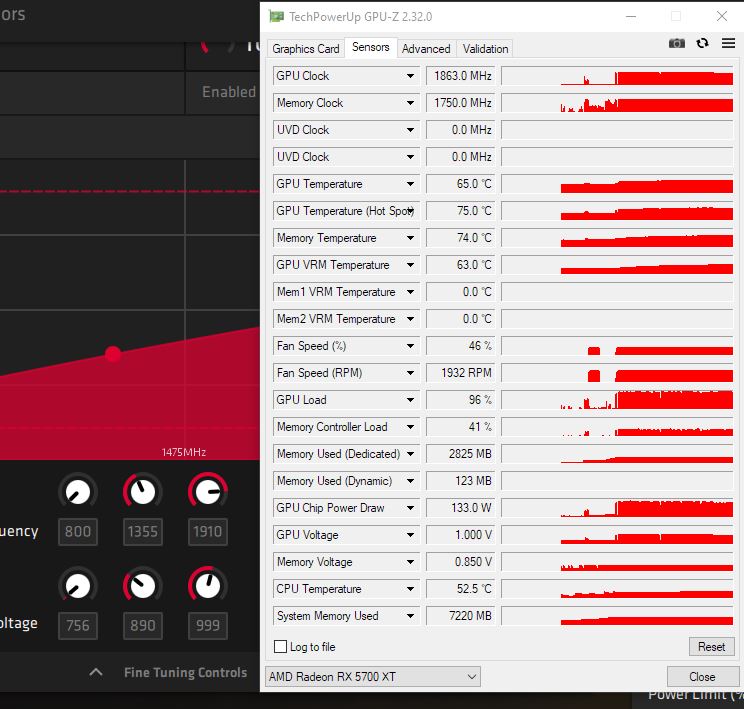Open the GPU Voltage sensor dropdown
Viewport: 744px width, 709px height.
pos(410,535)
